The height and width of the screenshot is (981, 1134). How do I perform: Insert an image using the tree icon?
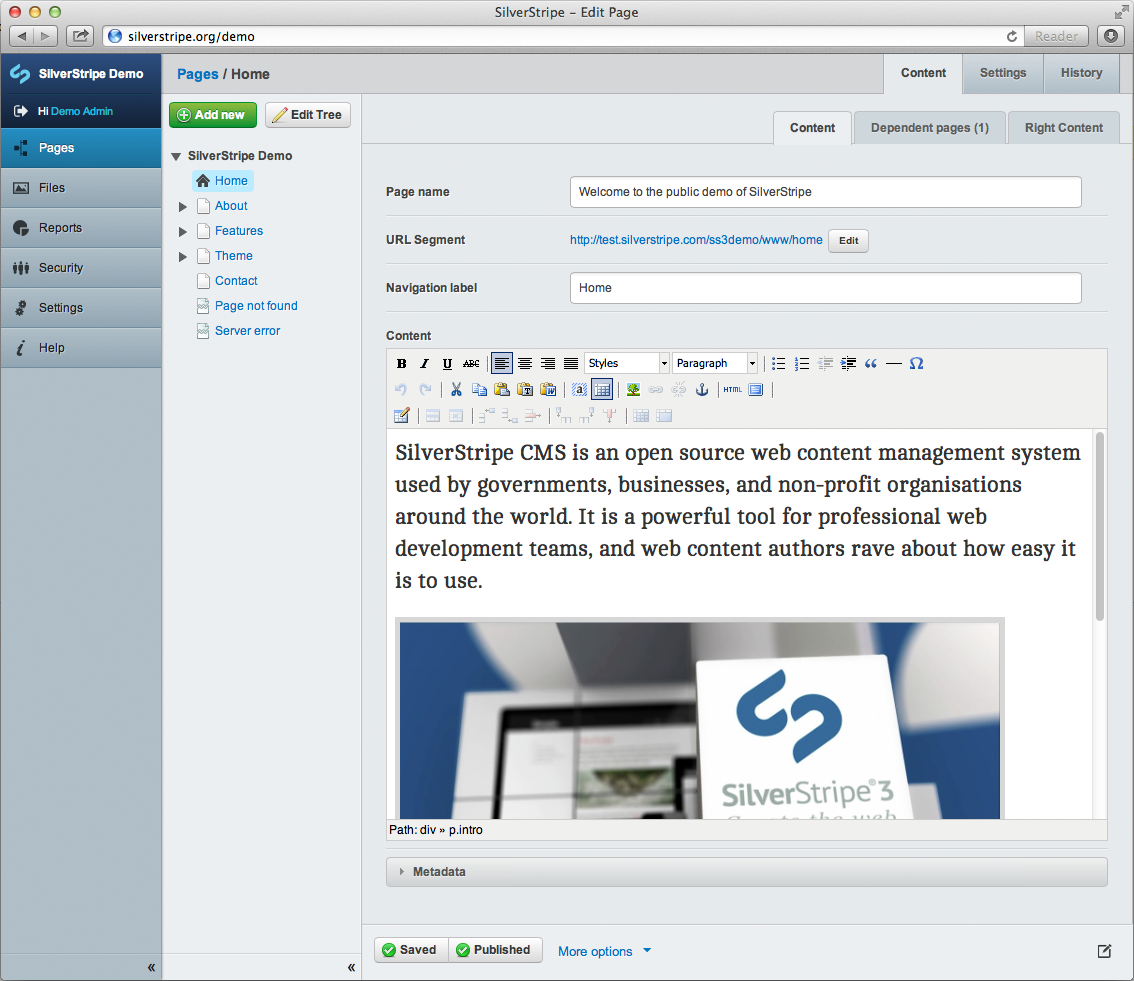coord(634,390)
